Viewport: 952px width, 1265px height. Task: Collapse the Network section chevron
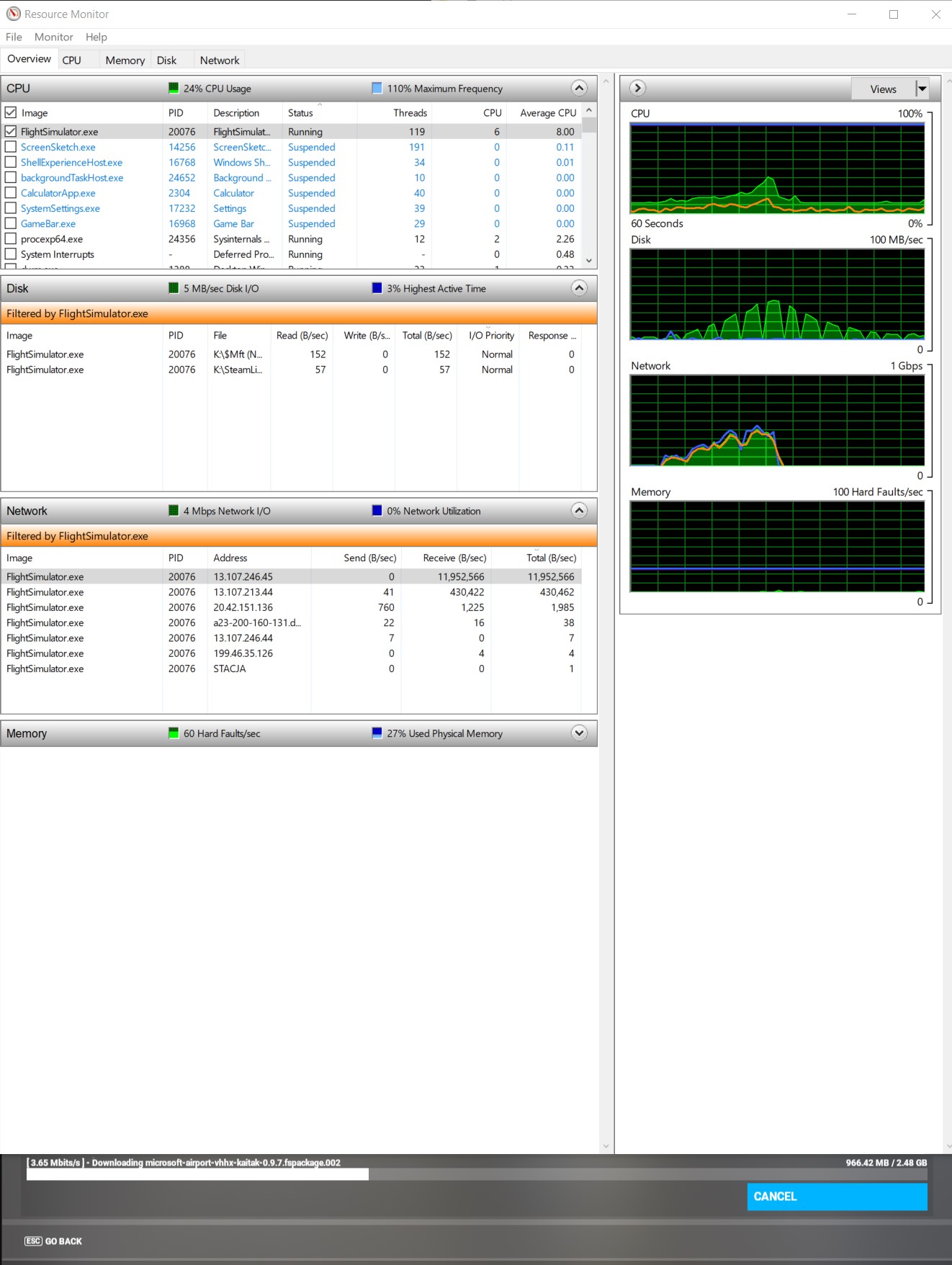click(579, 511)
